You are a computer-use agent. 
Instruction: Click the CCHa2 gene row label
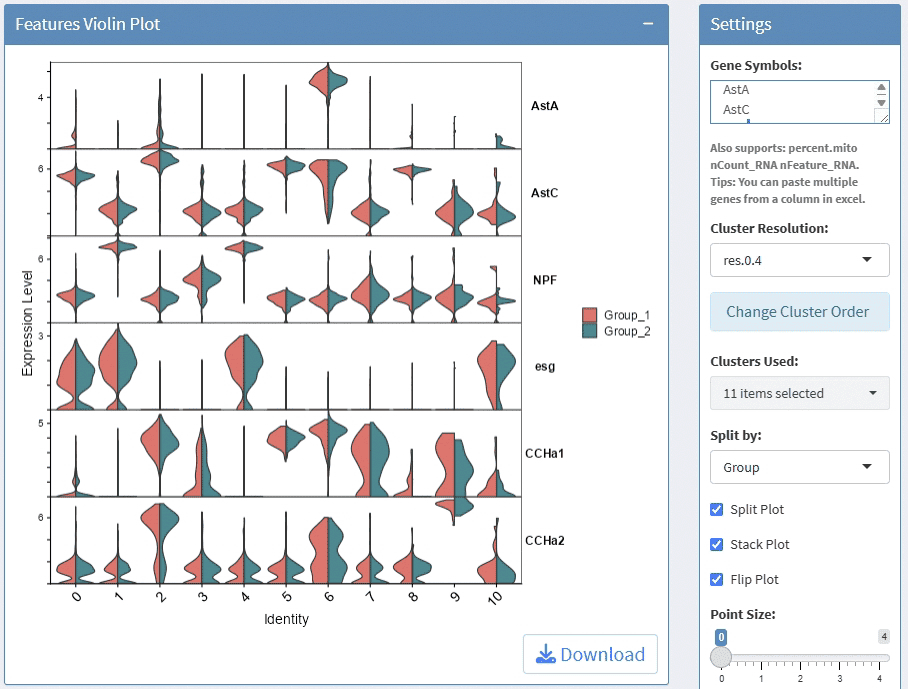tap(545, 541)
